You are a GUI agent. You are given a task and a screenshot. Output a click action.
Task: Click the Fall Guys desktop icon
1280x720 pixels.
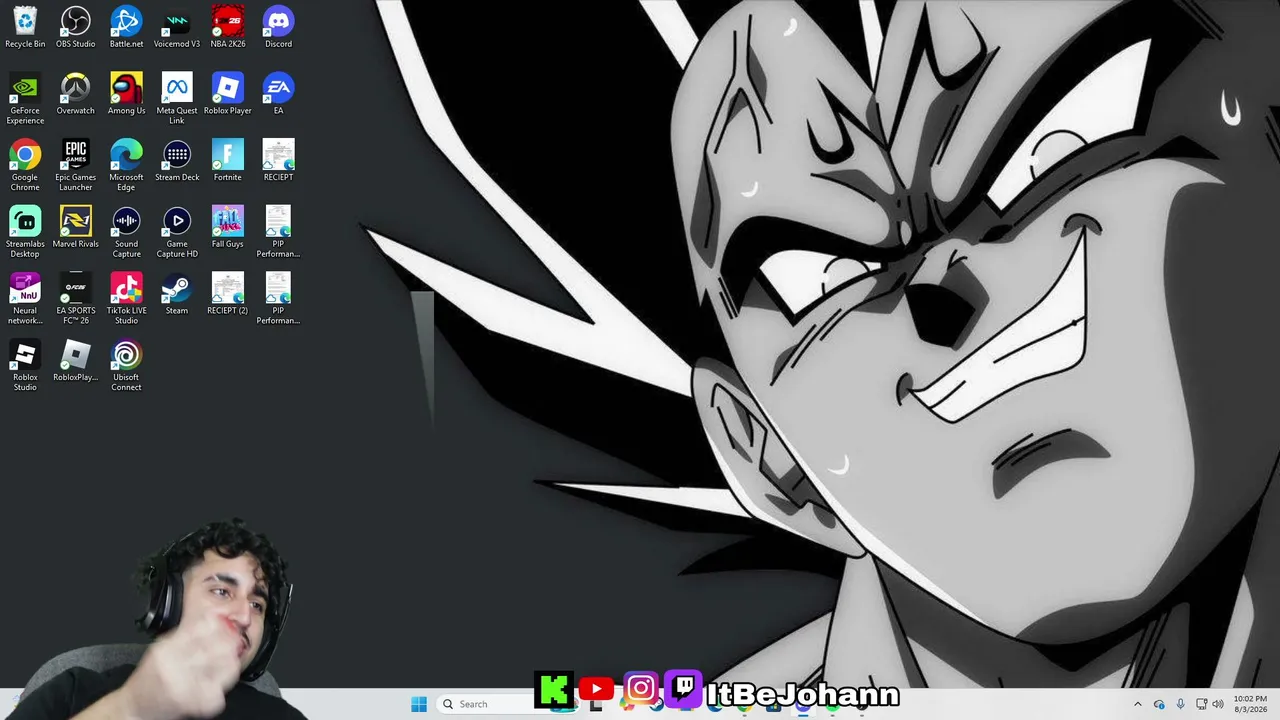(228, 227)
